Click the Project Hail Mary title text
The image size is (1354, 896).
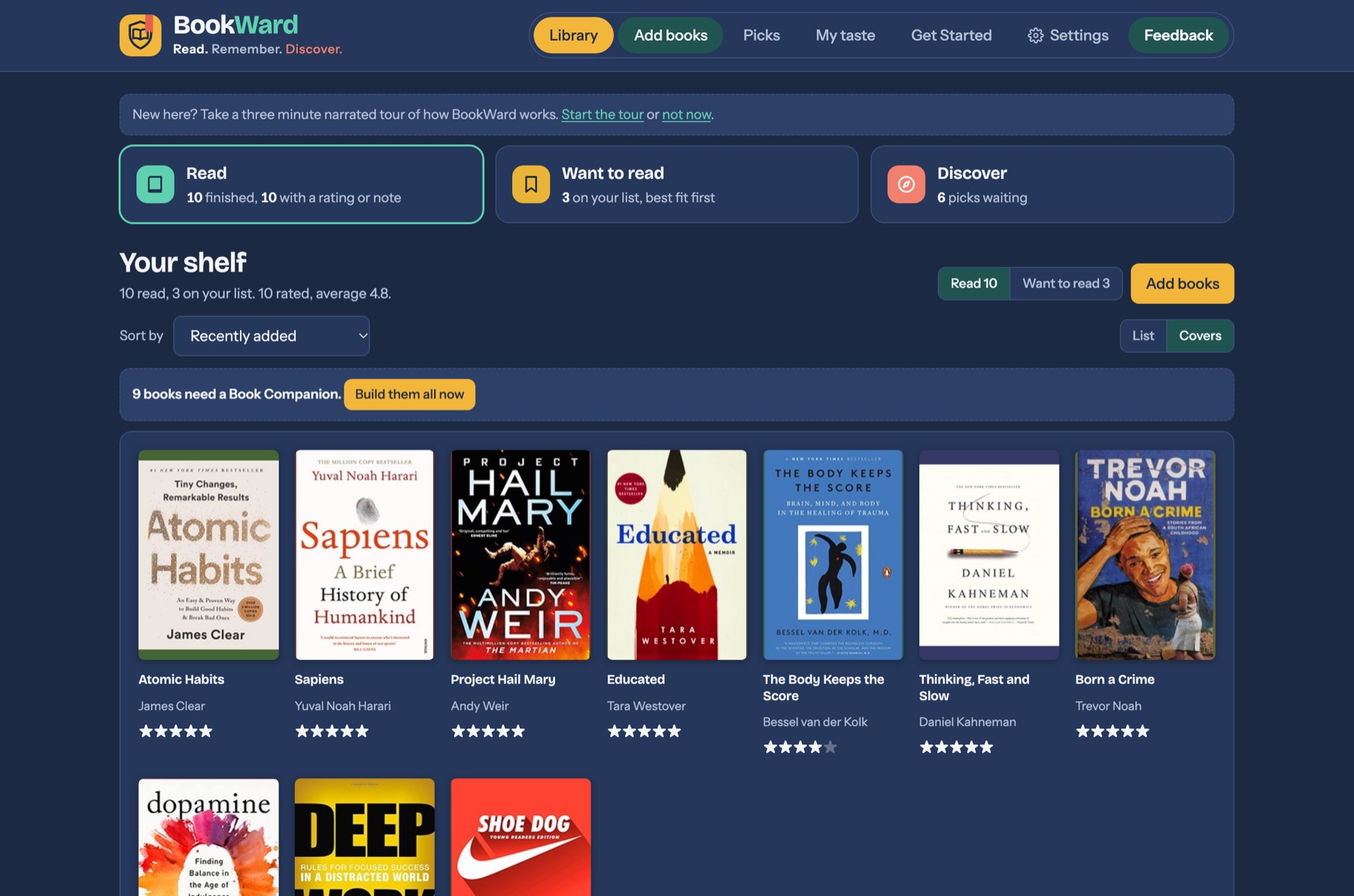click(x=502, y=679)
